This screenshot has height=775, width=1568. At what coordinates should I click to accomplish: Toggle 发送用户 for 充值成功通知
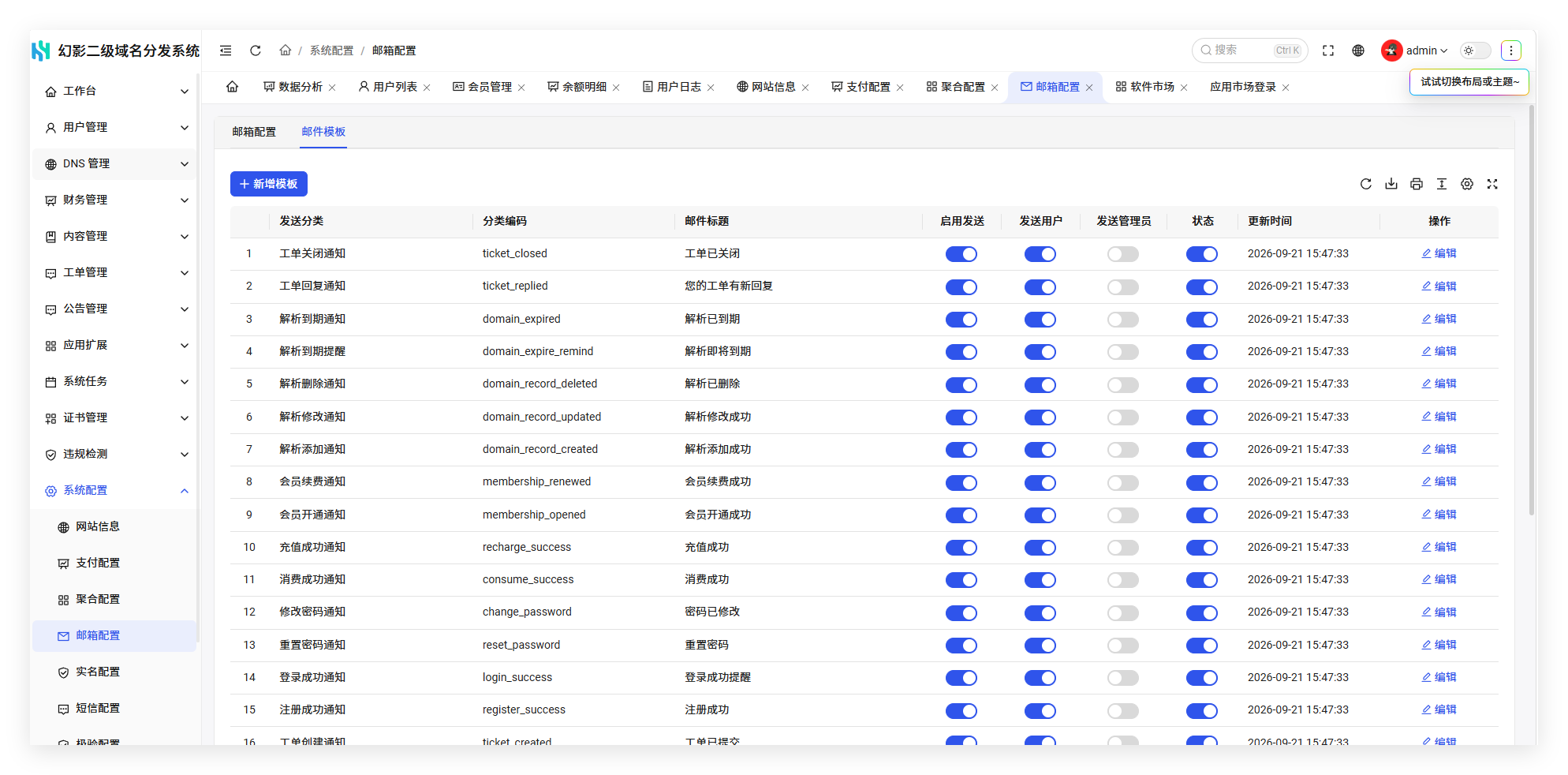(x=1040, y=548)
